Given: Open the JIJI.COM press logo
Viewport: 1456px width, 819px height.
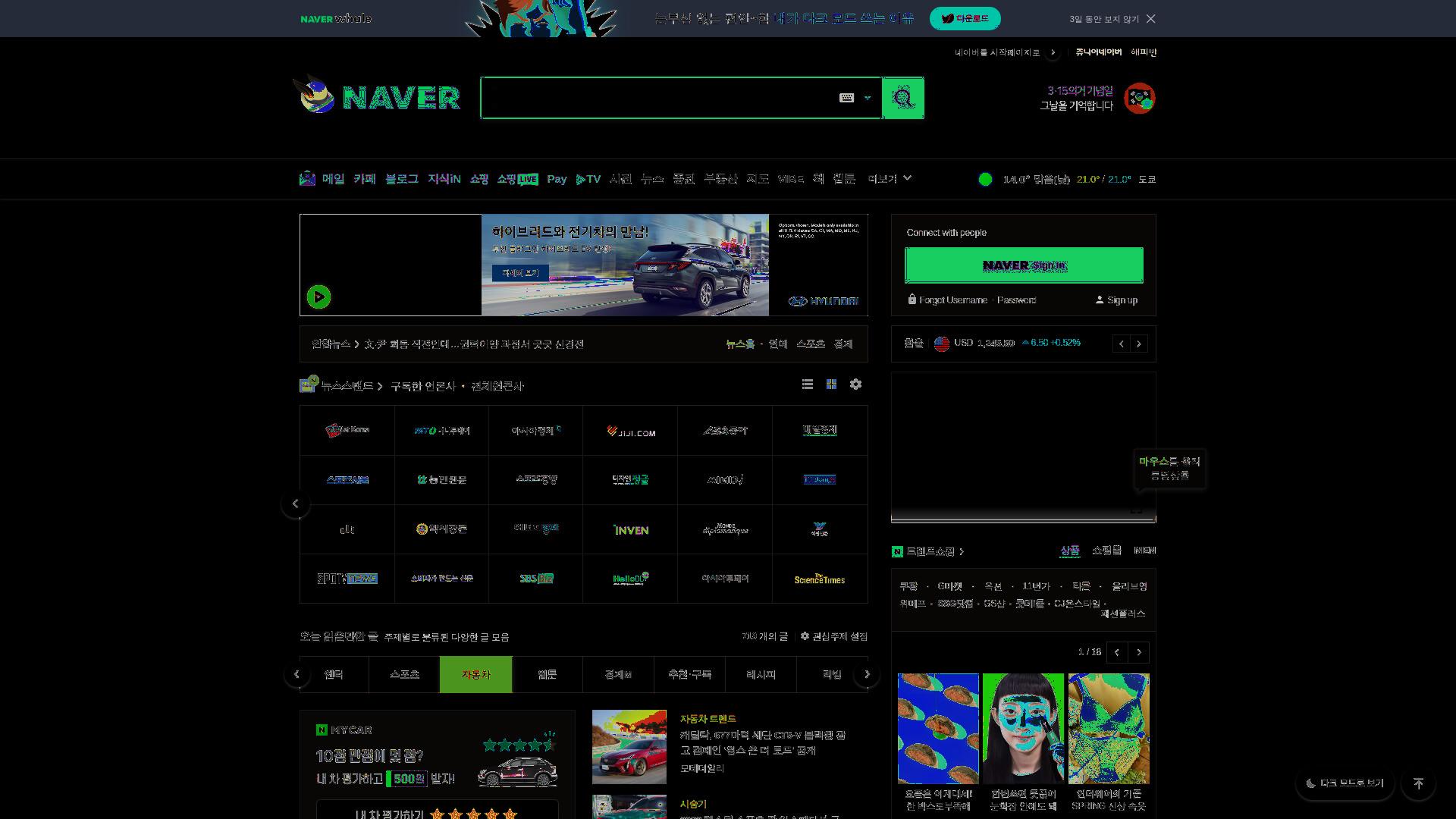Looking at the screenshot, I should (x=631, y=431).
